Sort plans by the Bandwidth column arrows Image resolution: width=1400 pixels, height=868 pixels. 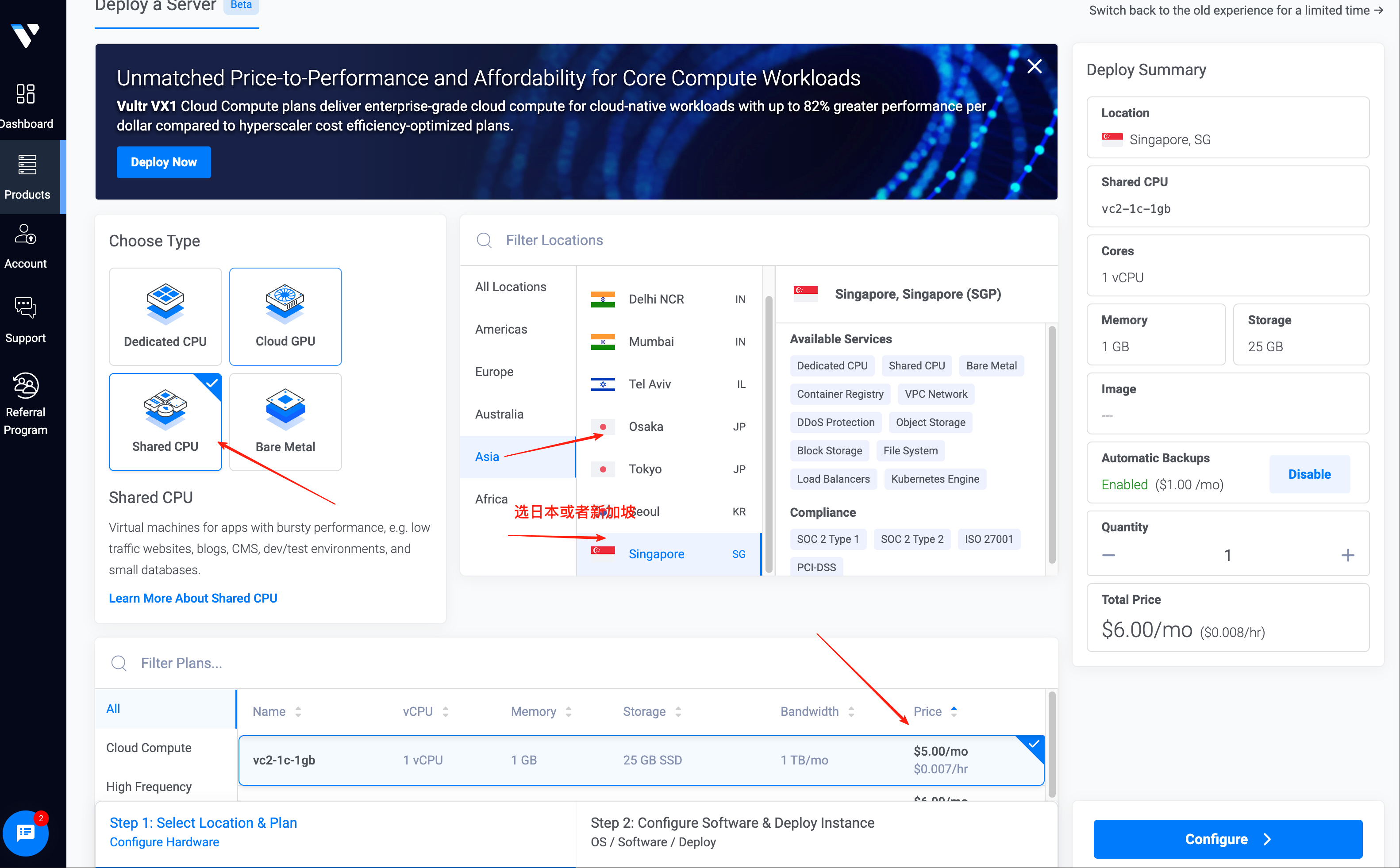point(851,712)
